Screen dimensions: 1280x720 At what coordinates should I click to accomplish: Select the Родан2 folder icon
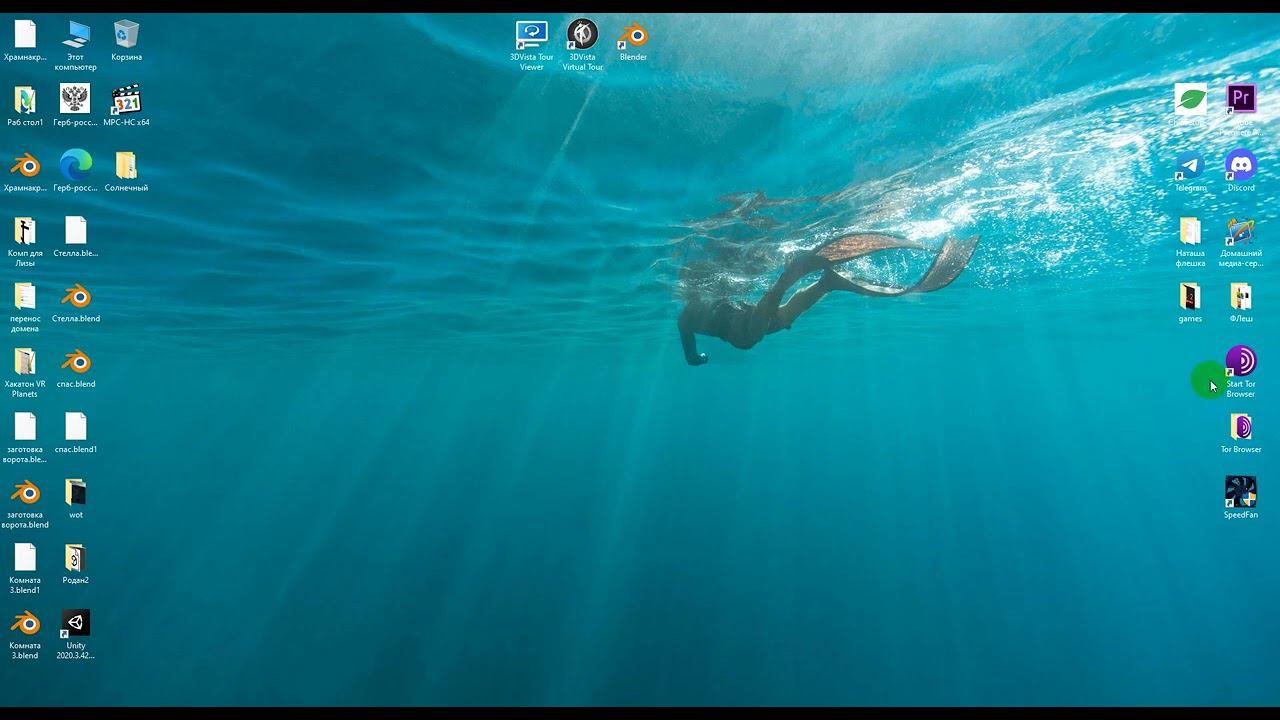(x=76, y=557)
